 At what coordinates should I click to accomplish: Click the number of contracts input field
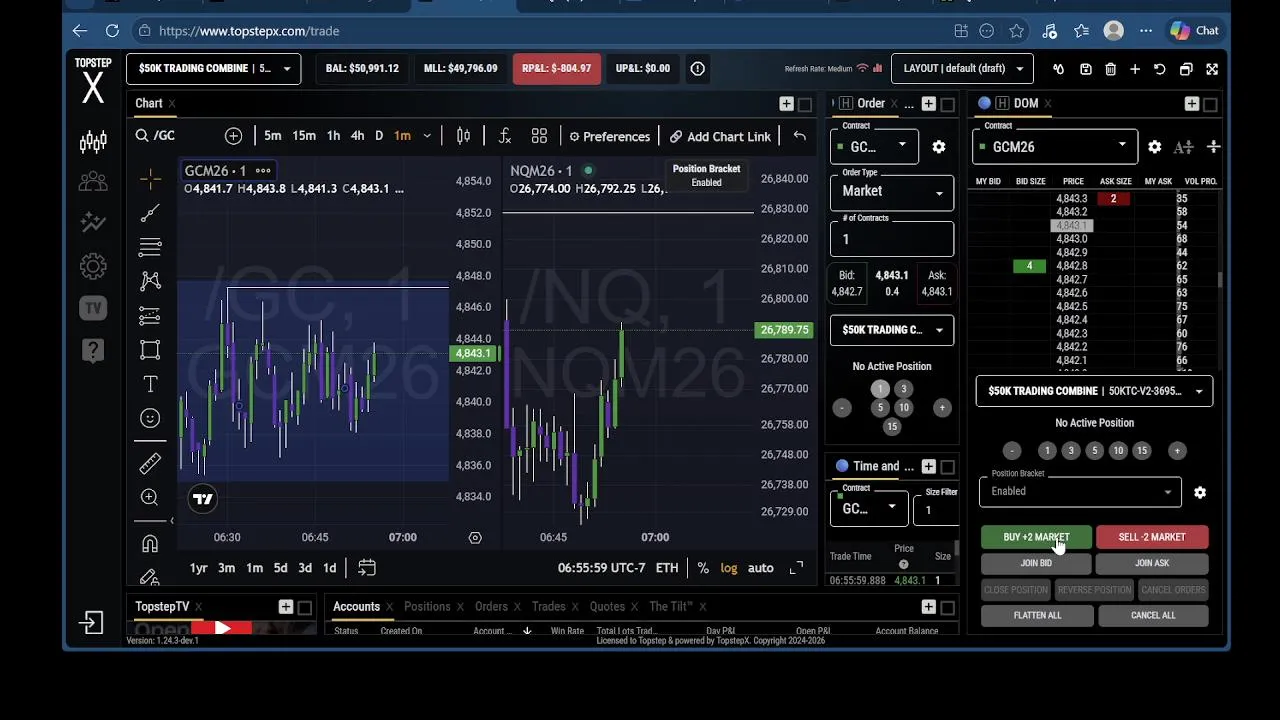(892, 239)
